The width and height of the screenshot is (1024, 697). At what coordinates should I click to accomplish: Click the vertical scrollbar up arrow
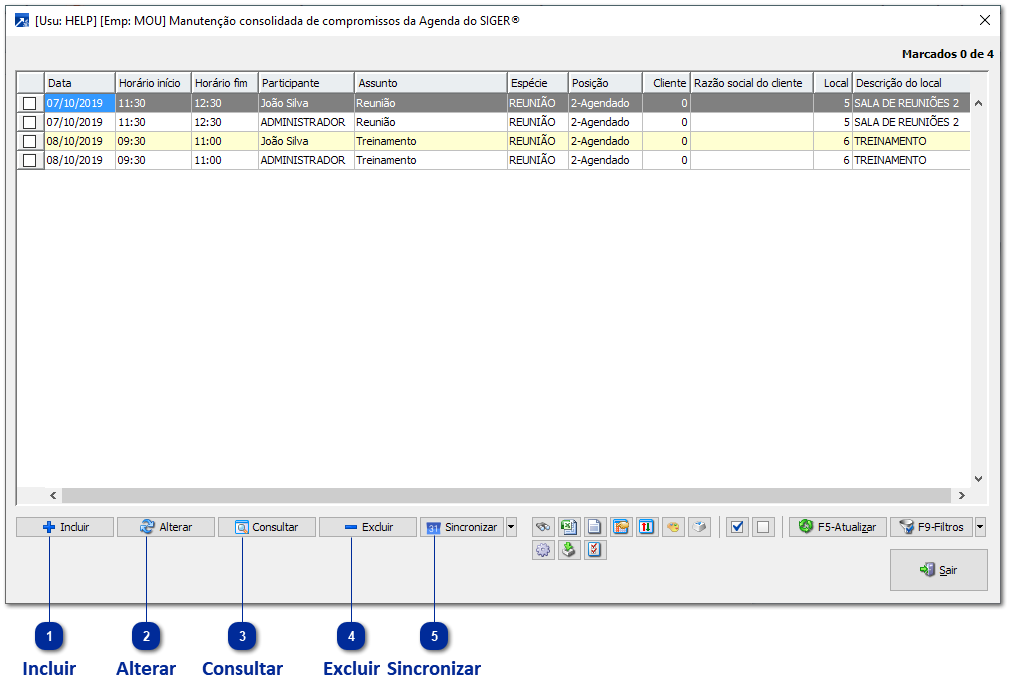(978, 103)
